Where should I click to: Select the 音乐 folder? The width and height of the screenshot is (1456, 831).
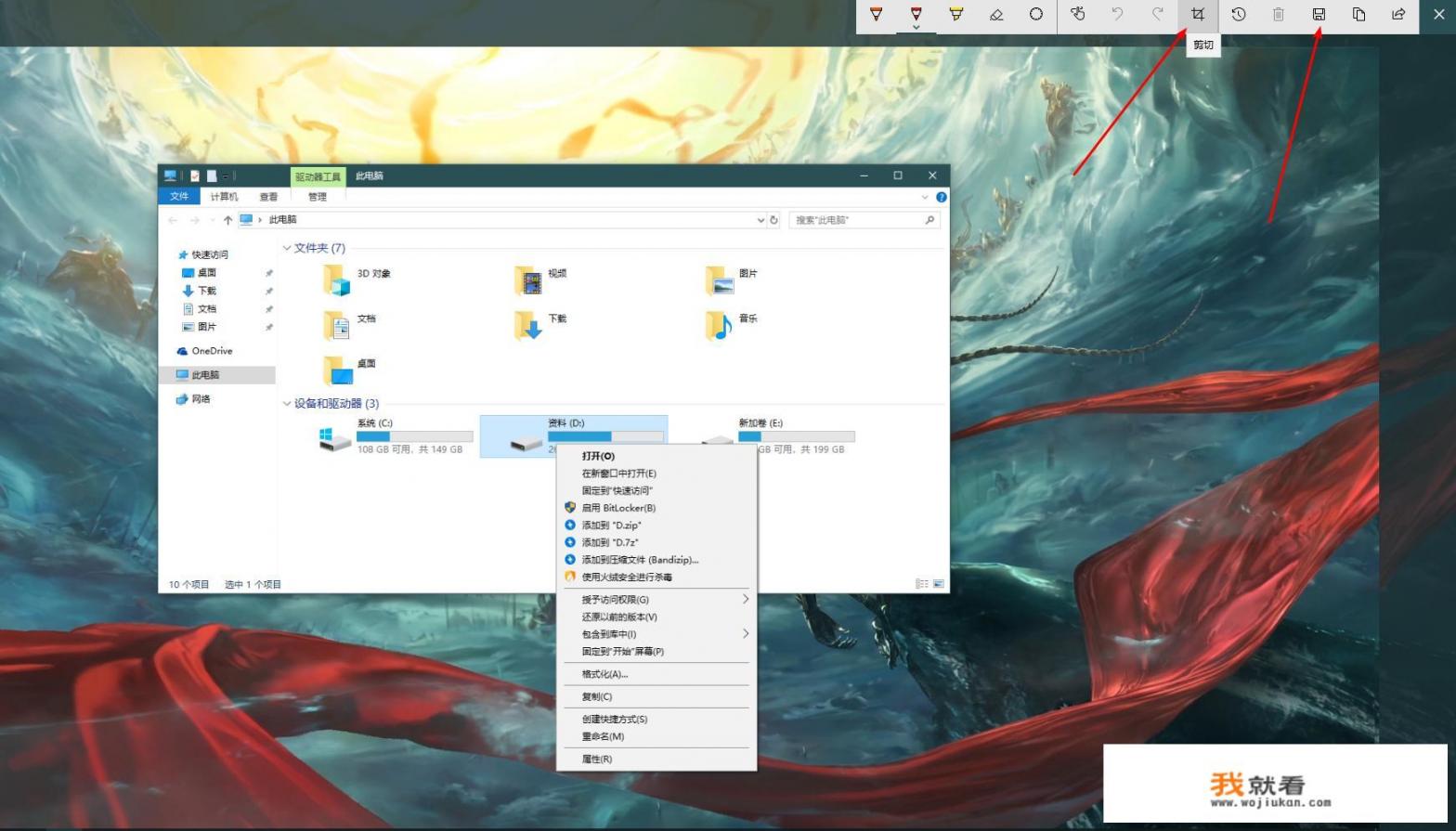[732, 325]
